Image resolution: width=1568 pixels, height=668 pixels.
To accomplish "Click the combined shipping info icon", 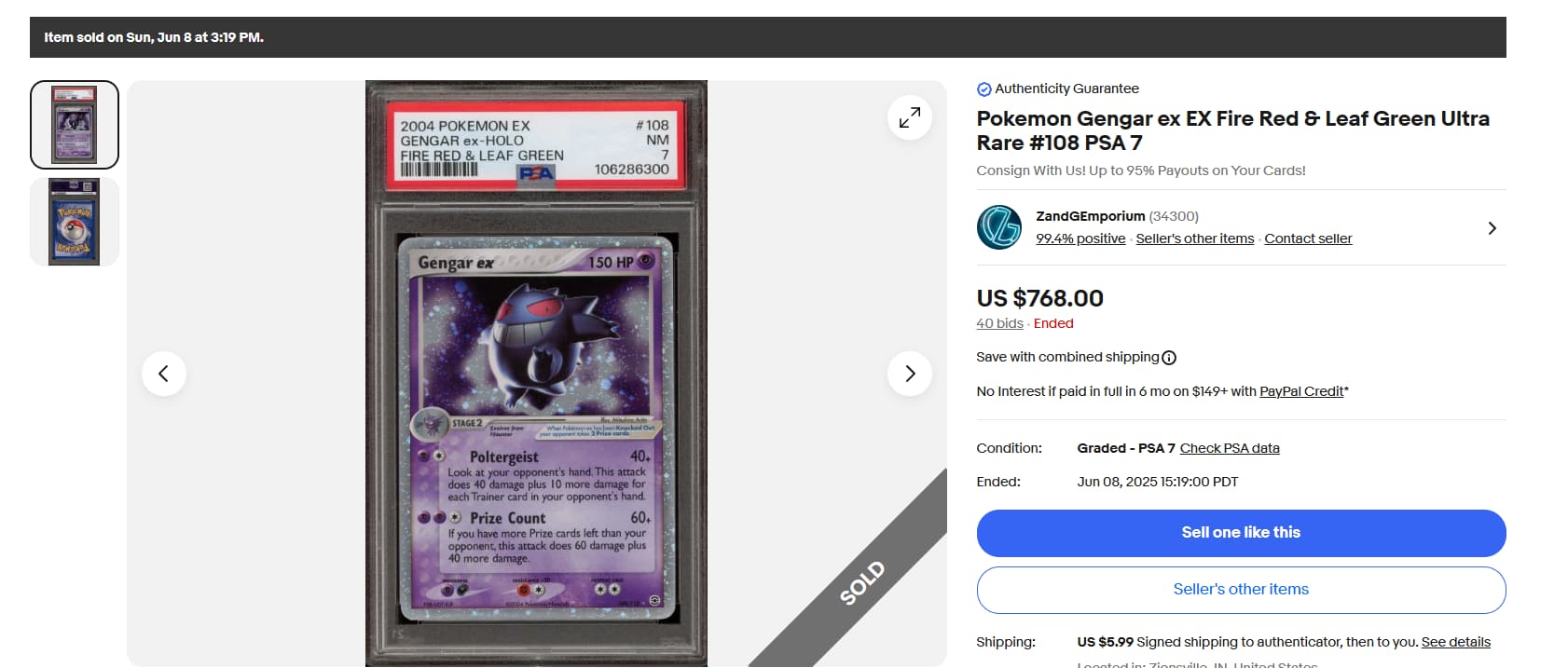I will click(x=1169, y=358).
